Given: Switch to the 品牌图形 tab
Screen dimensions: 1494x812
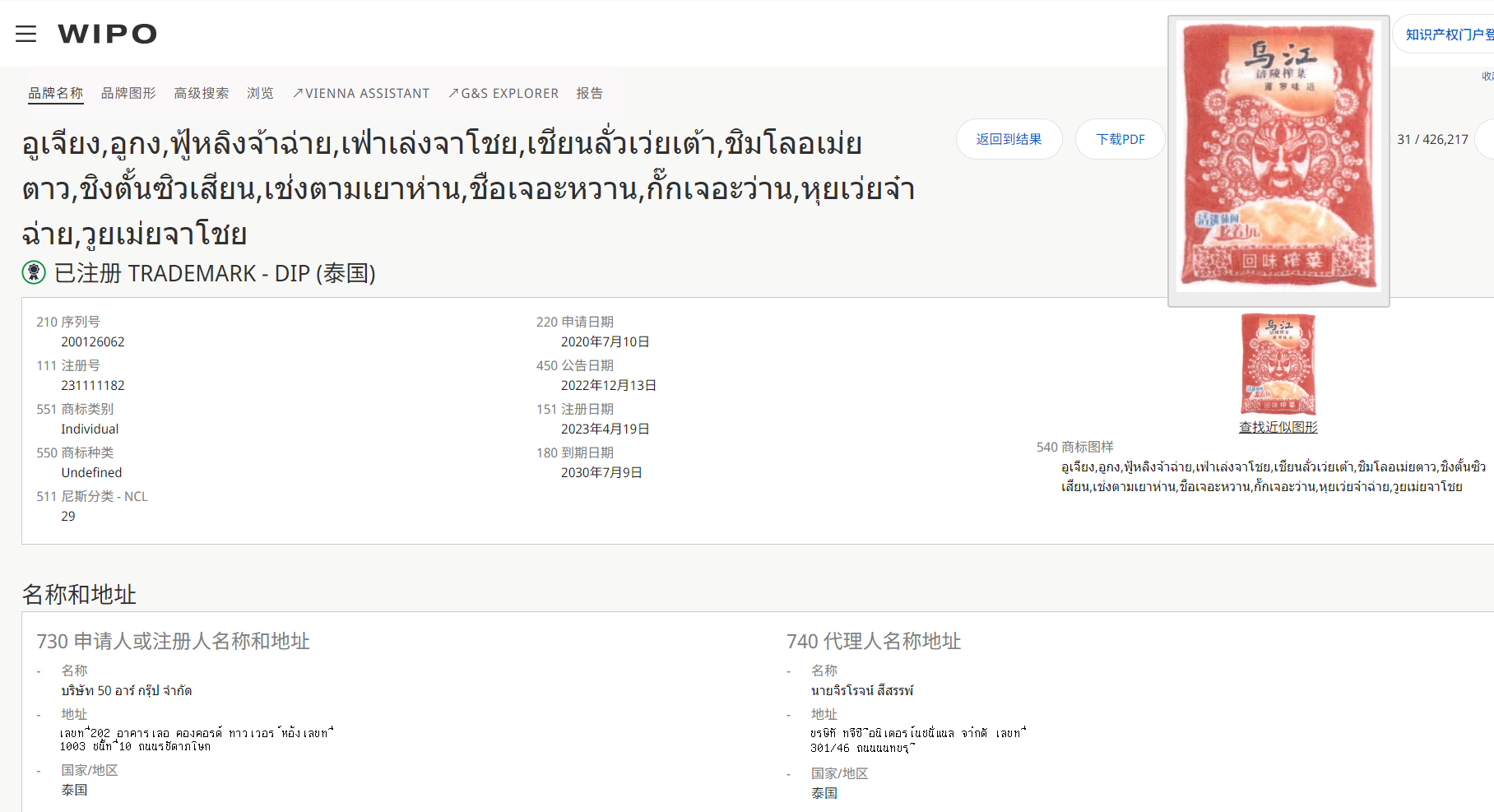Looking at the screenshot, I should pos(128,93).
